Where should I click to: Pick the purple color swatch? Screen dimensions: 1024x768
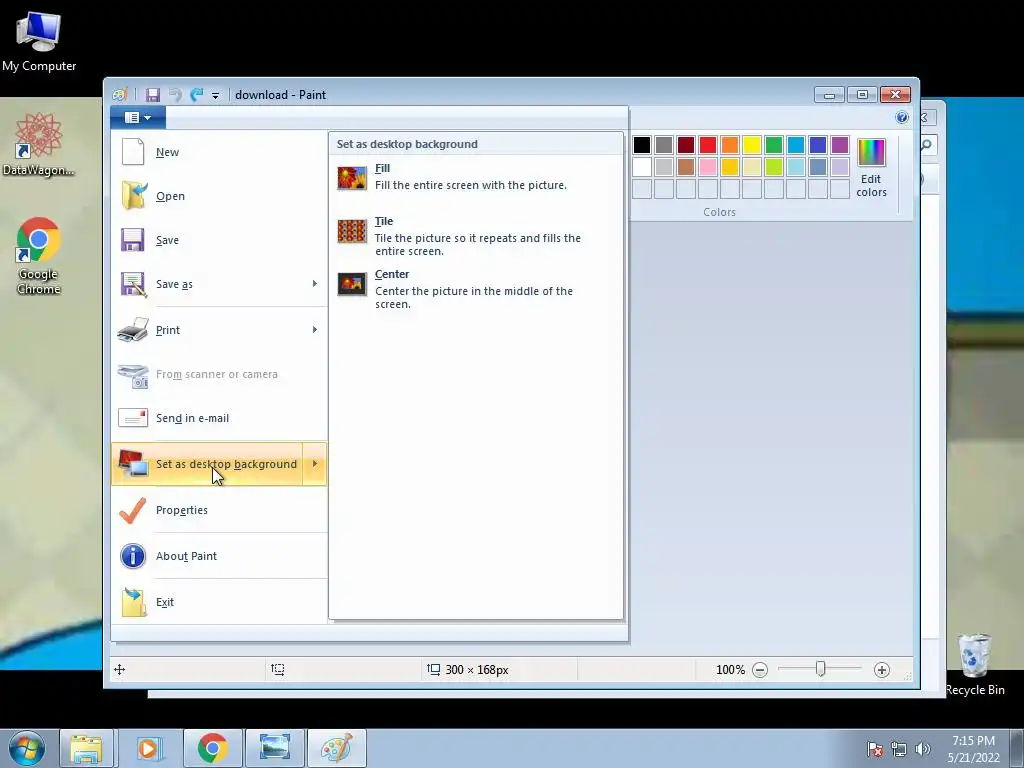click(840, 145)
